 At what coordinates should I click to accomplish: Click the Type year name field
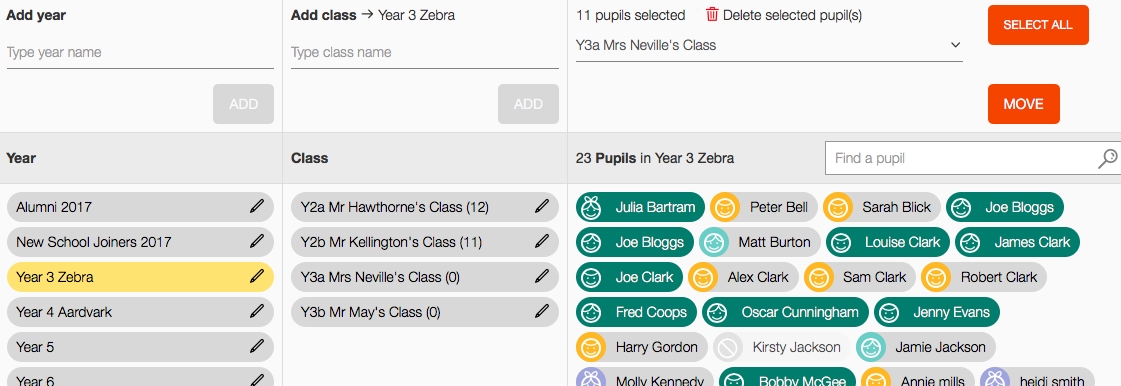coord(140,53)
